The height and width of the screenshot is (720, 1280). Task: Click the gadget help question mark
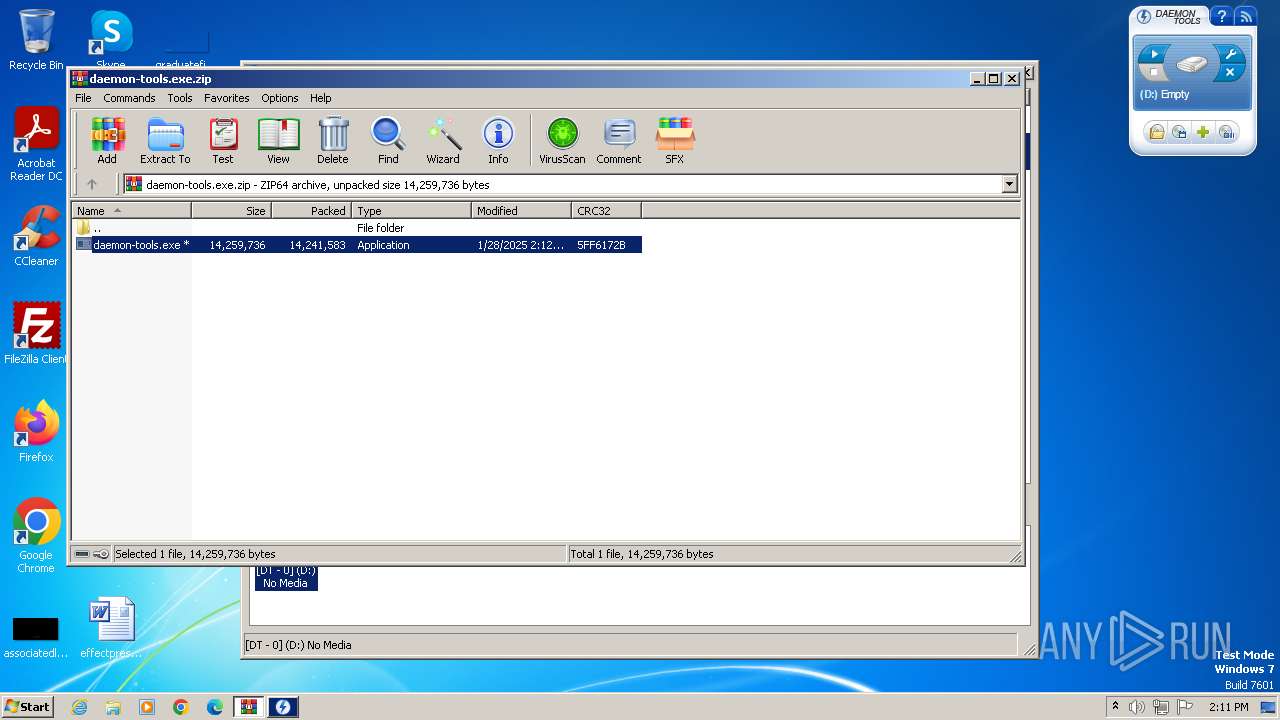pyautogui.click(x=1221, y=16)
